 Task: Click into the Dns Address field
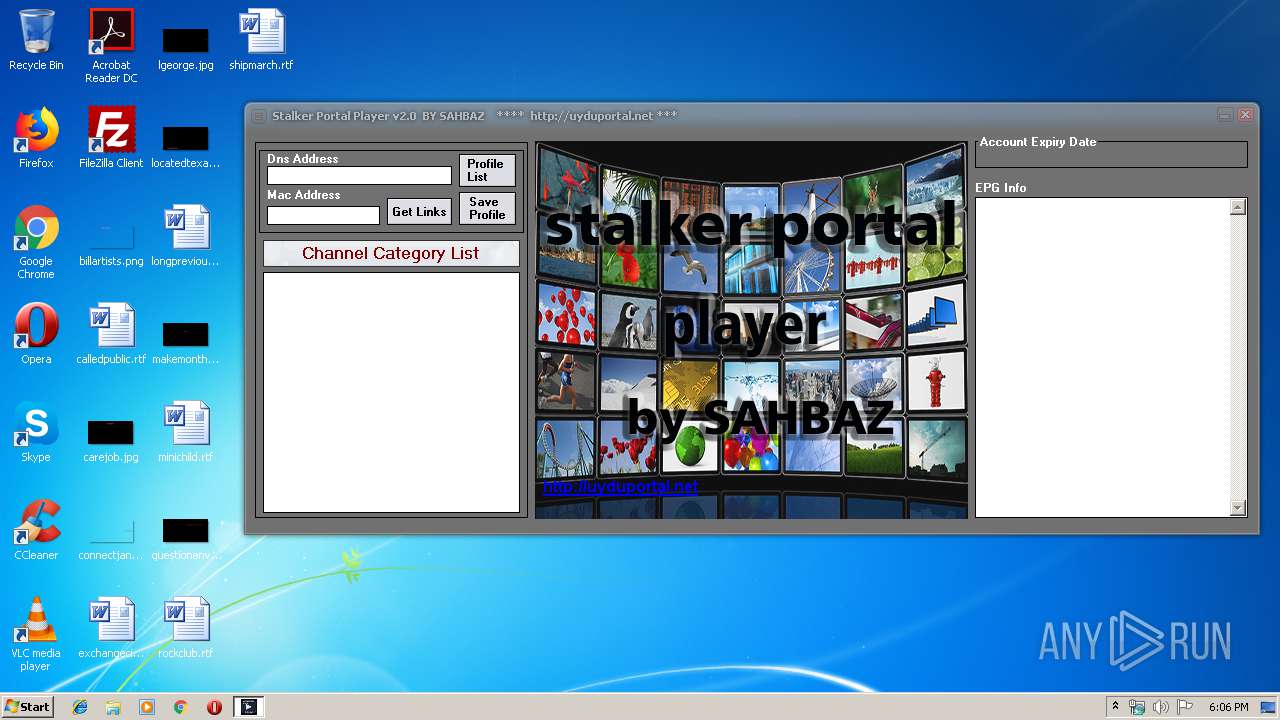pyautogui.click(x=359, y=175)
